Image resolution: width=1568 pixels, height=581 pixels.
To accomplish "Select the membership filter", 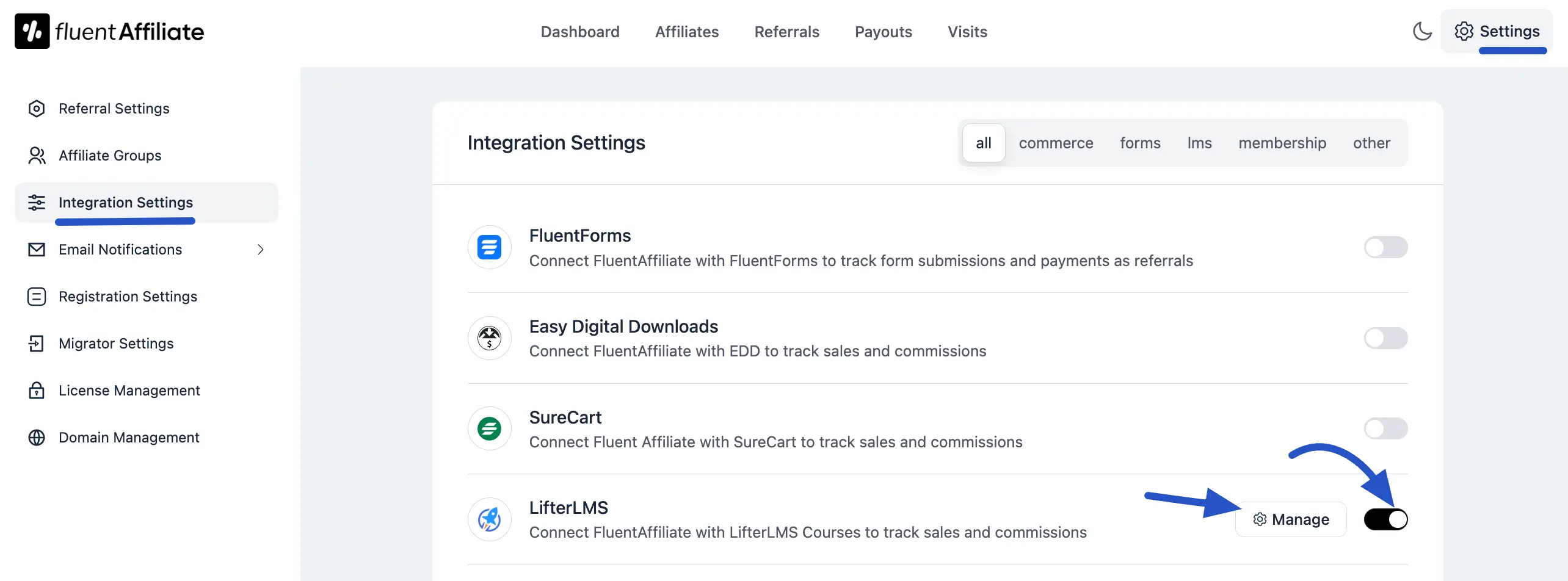I will pos(1282,143).
